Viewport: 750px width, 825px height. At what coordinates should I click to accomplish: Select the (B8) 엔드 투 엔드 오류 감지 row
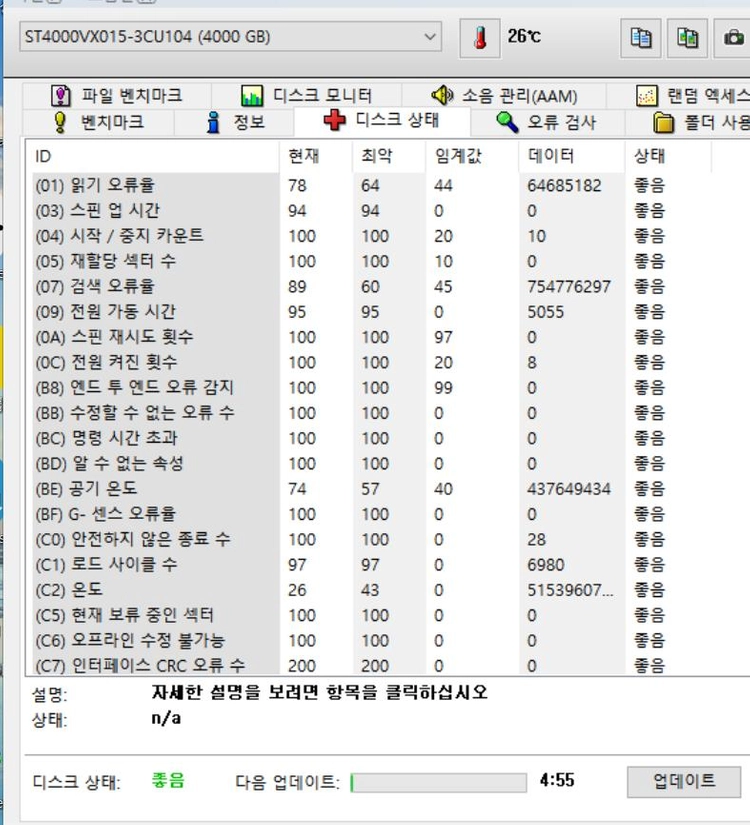(372, 387)
